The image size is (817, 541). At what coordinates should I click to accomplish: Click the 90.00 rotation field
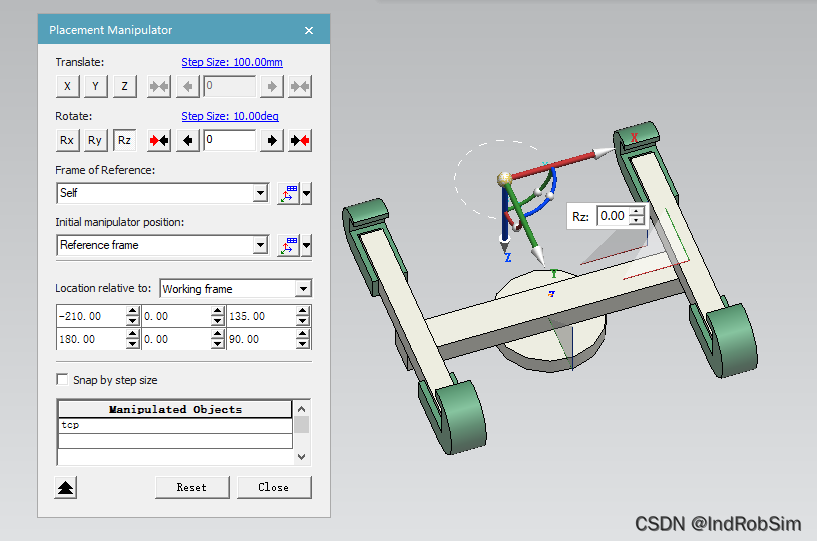tap(262, 339)
